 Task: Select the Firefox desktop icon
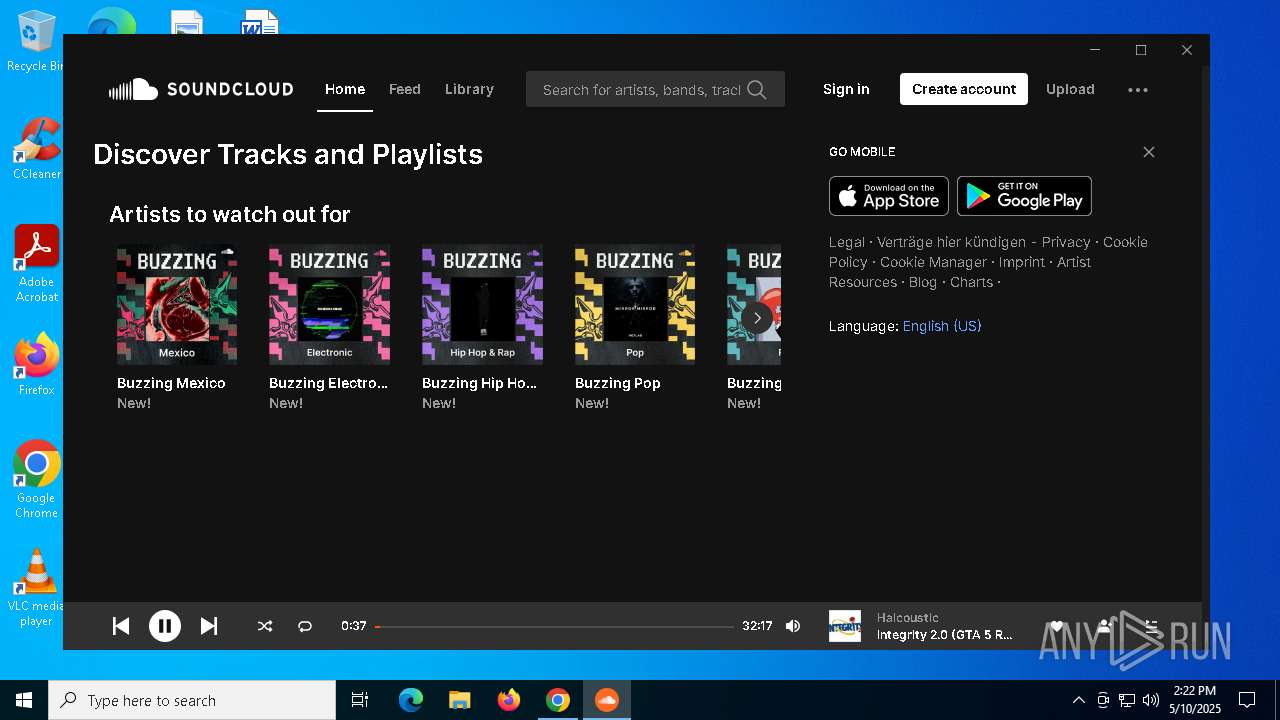tap(37, 365)
